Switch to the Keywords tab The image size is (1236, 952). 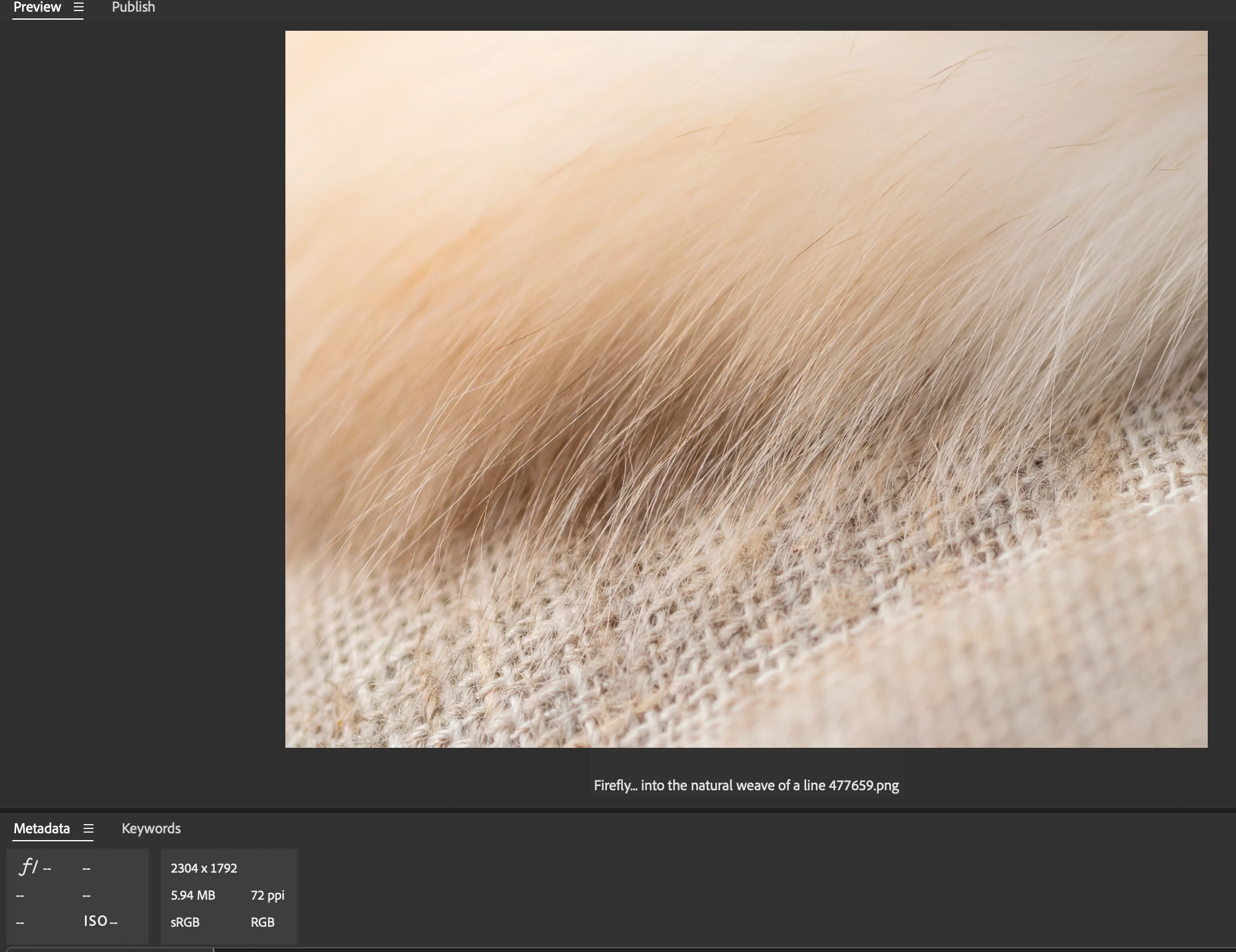(151, 828)
